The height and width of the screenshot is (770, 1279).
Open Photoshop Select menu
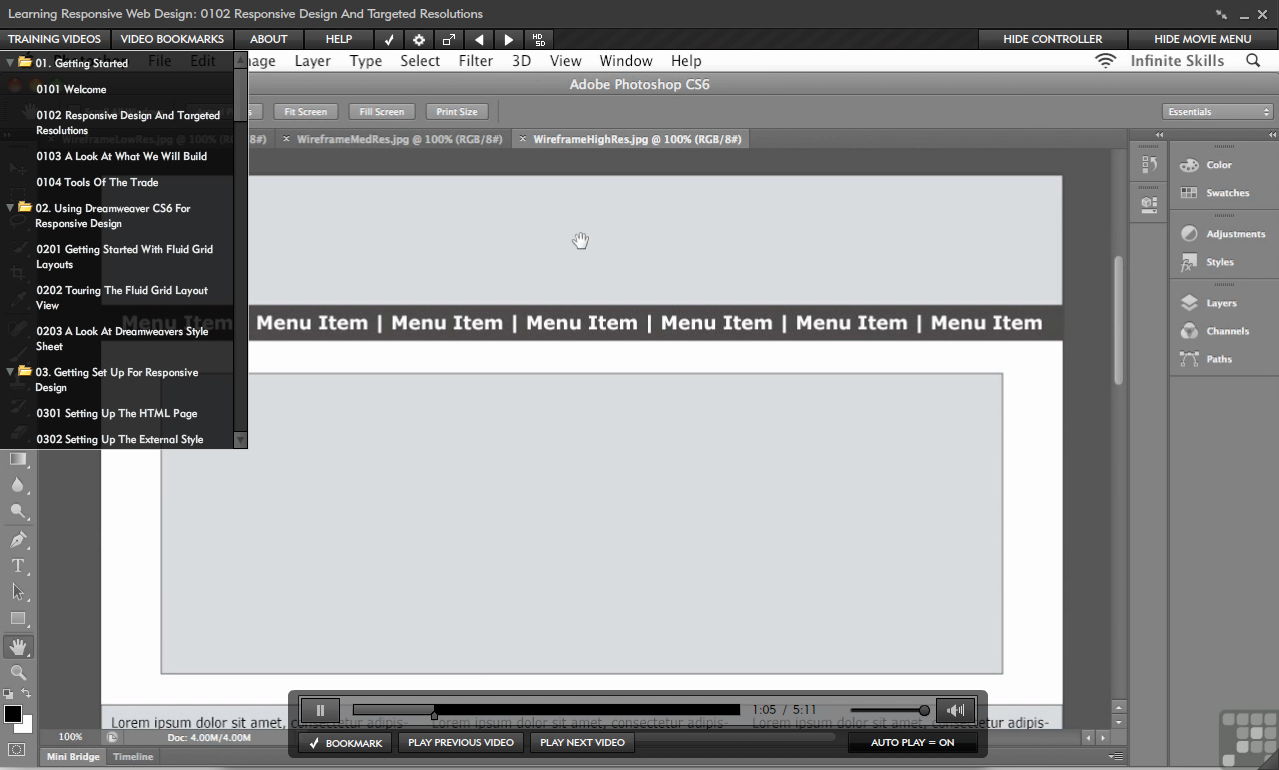click(x=420, y=61)
